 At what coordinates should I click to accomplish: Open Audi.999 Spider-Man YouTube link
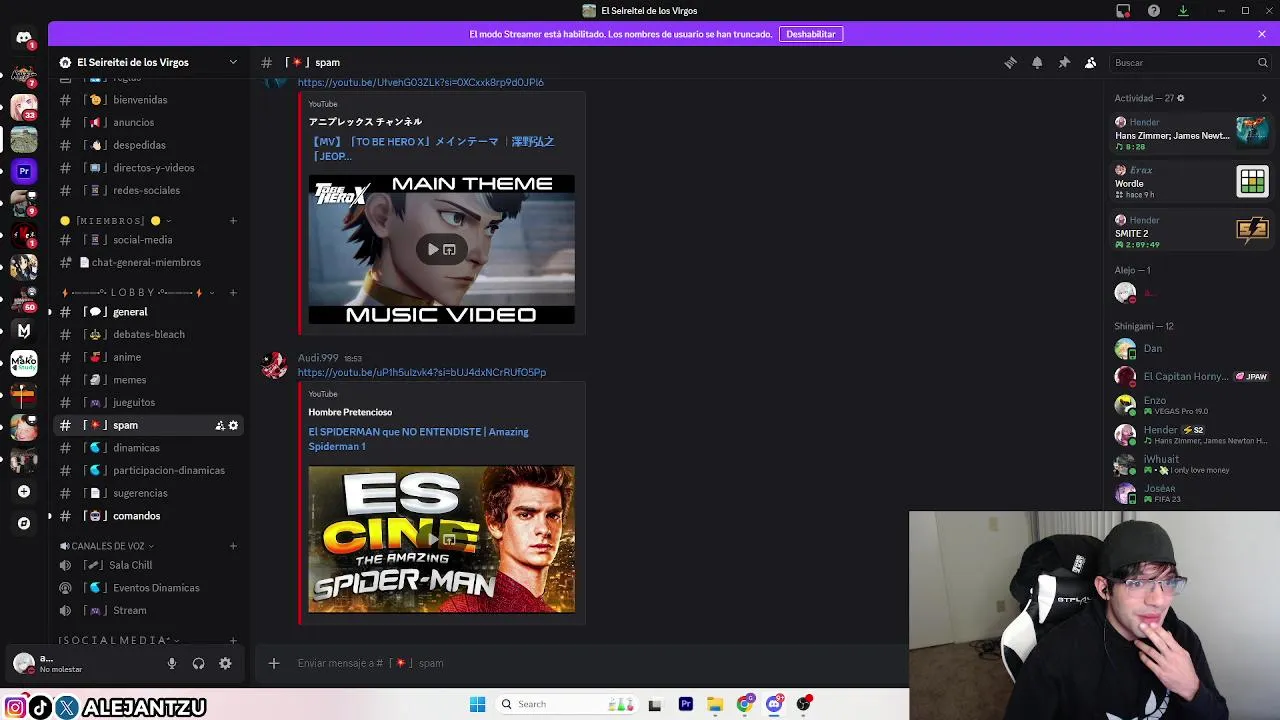[422, 372]
